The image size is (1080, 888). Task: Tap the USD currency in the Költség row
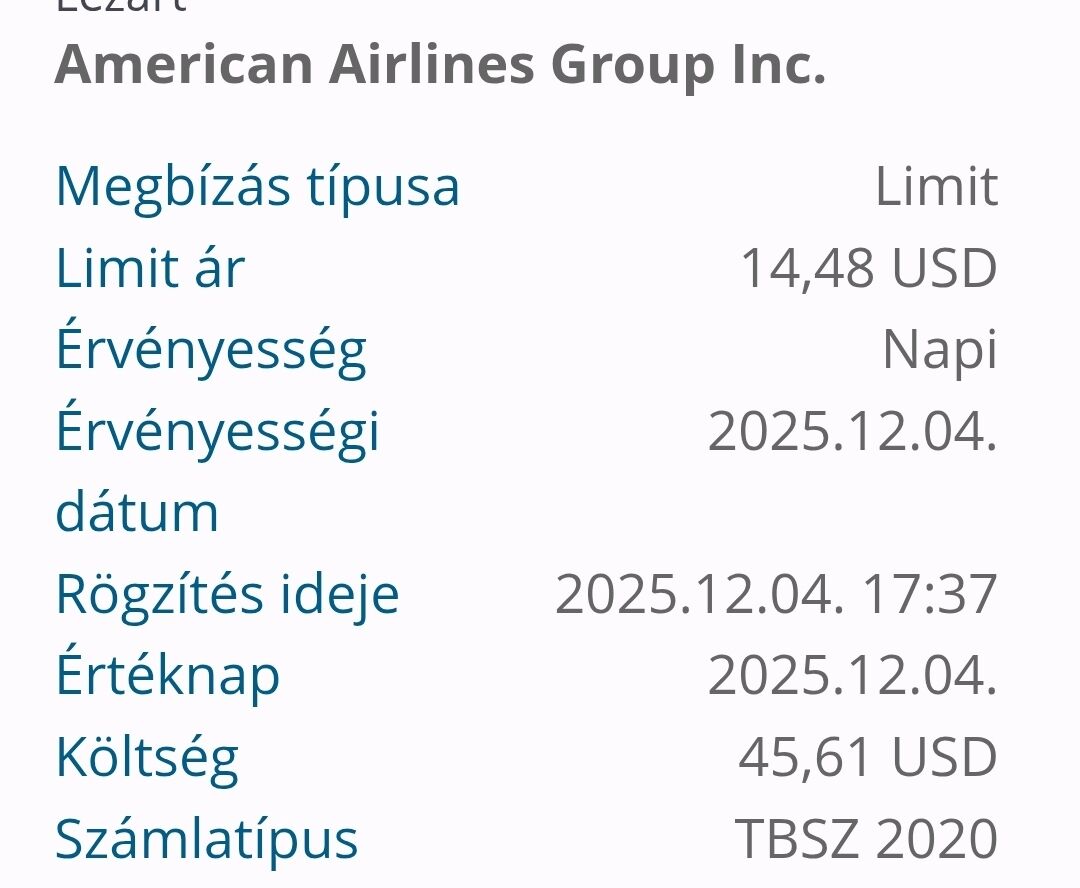(x=944, y=758)
